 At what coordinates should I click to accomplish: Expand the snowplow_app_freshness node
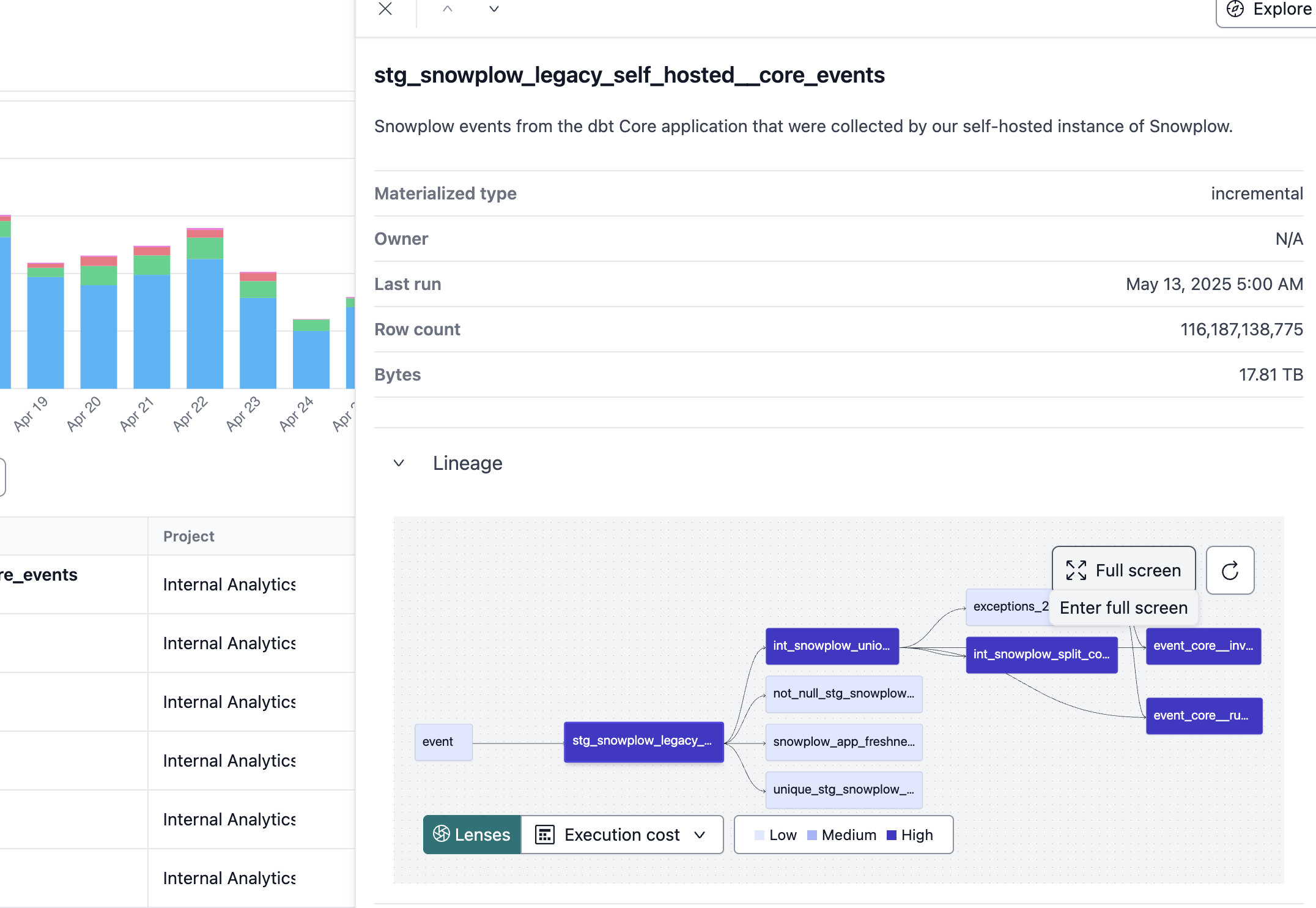point(844,742)
